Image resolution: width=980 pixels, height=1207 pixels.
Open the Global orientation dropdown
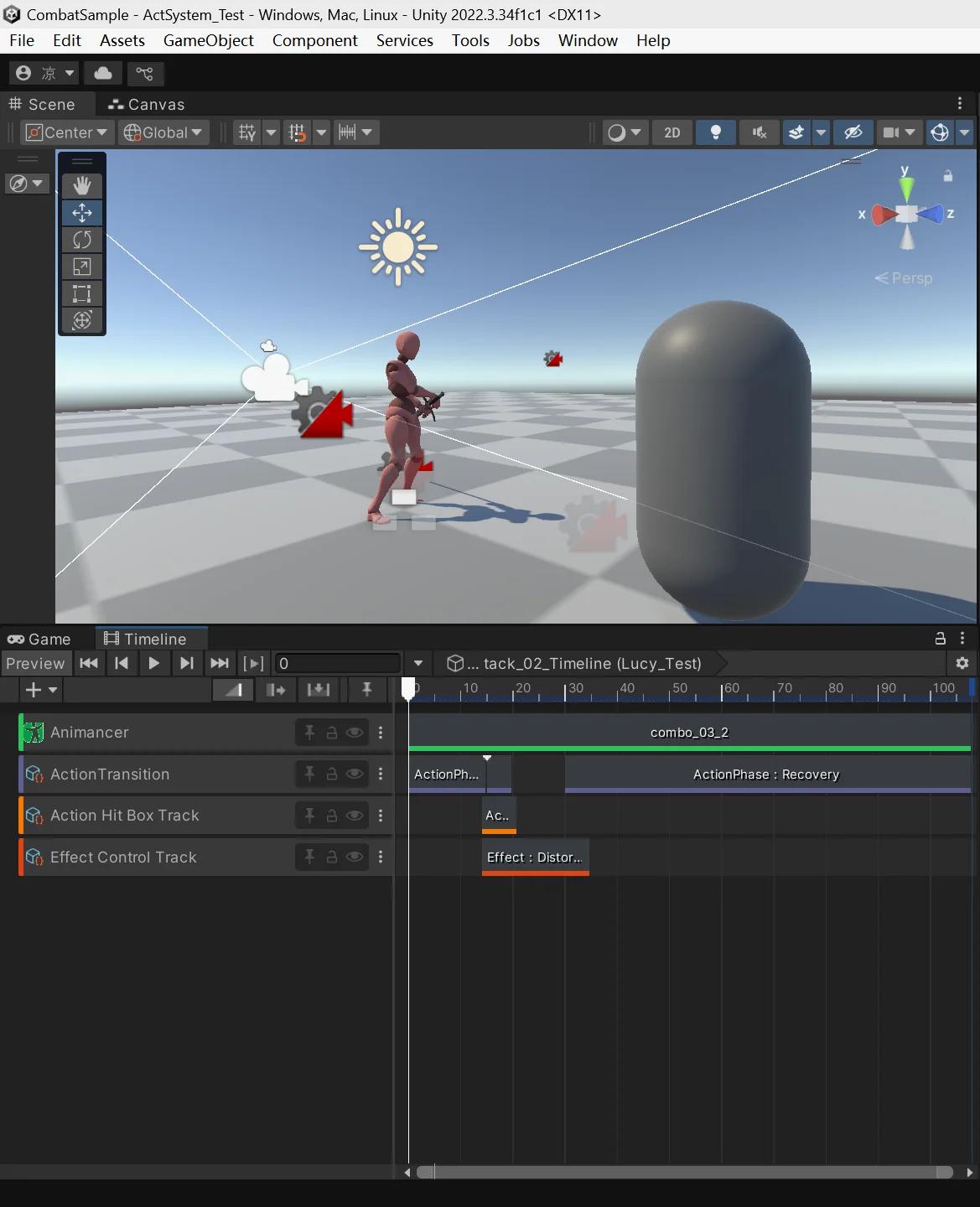click(163, 132)
